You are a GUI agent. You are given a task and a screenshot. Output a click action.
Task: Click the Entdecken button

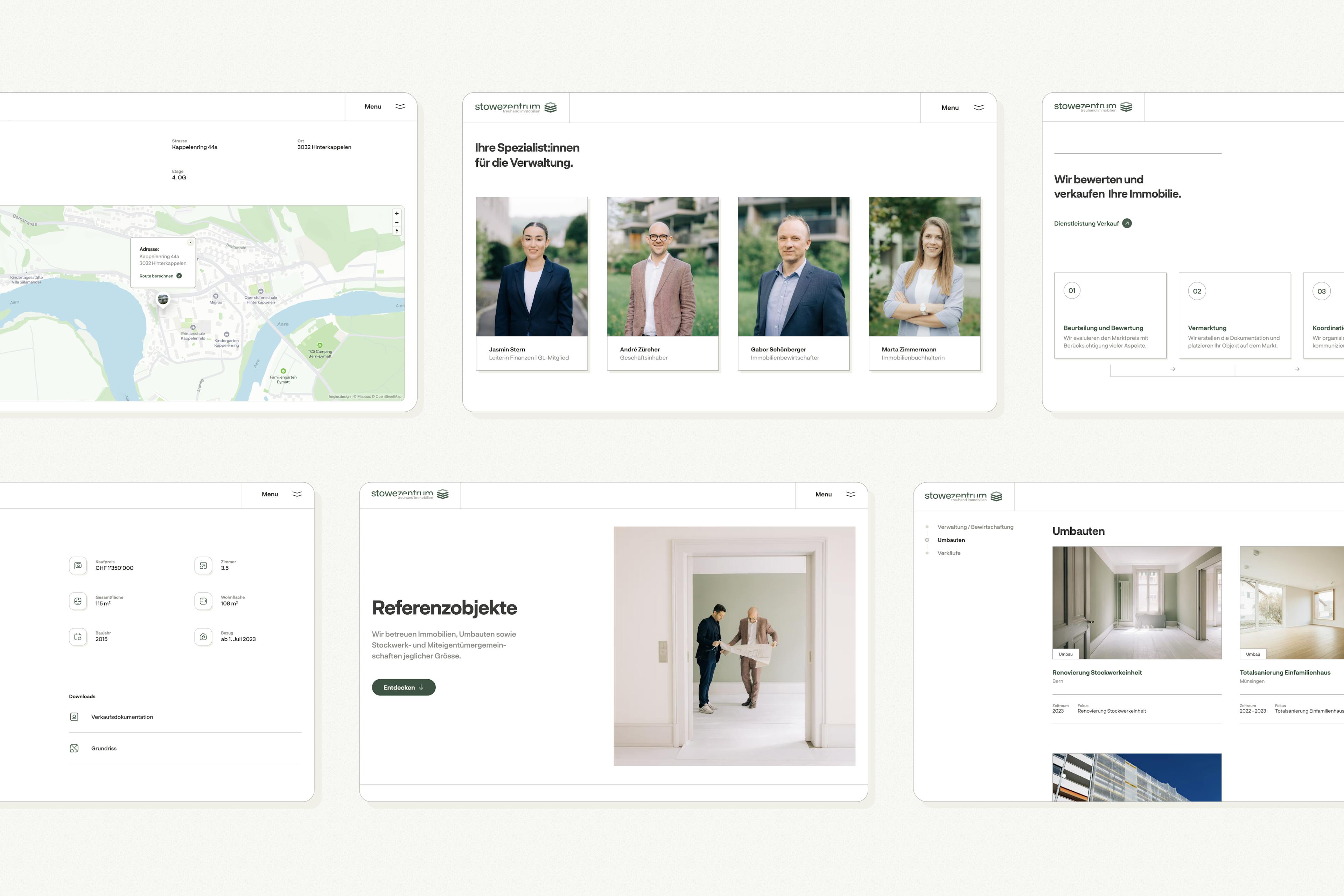tap(404, 687)
